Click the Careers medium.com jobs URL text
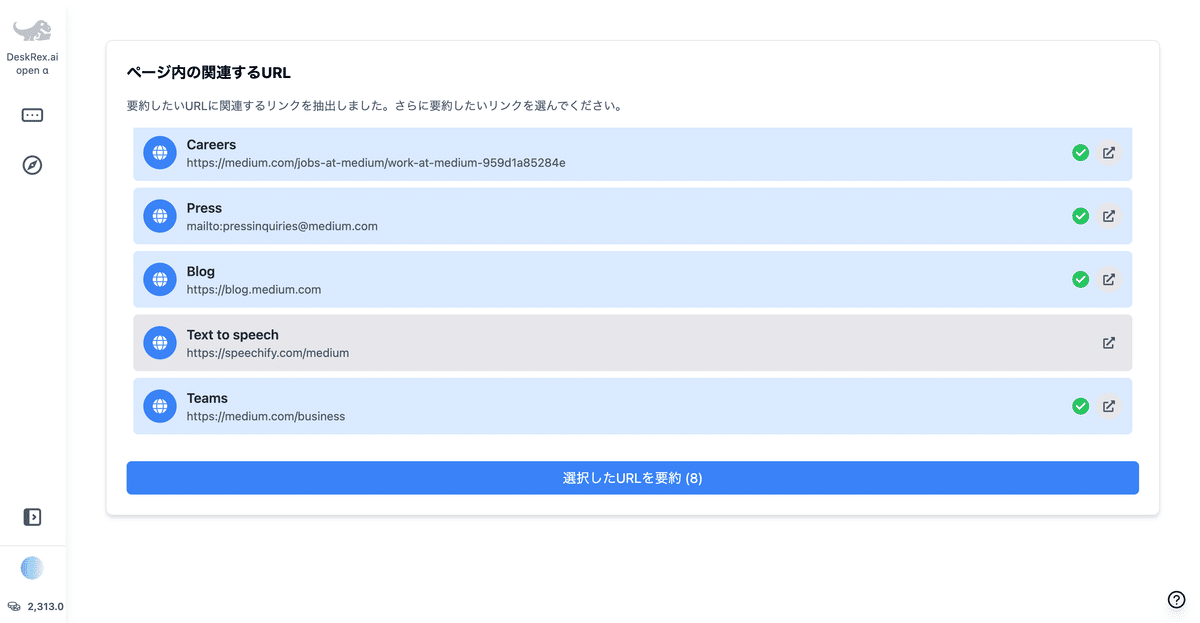Viewport: 1200px width, 623px height. click(x=376, y=162)
